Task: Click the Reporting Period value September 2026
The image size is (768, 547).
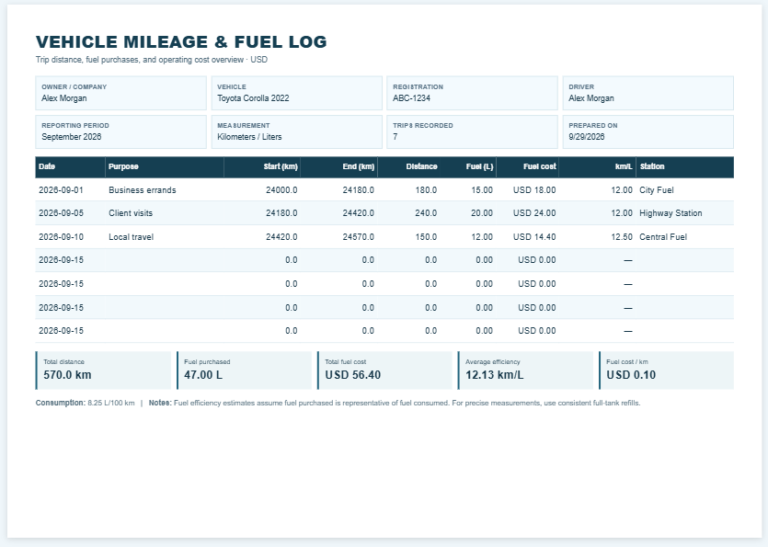Action: point(72,137)
